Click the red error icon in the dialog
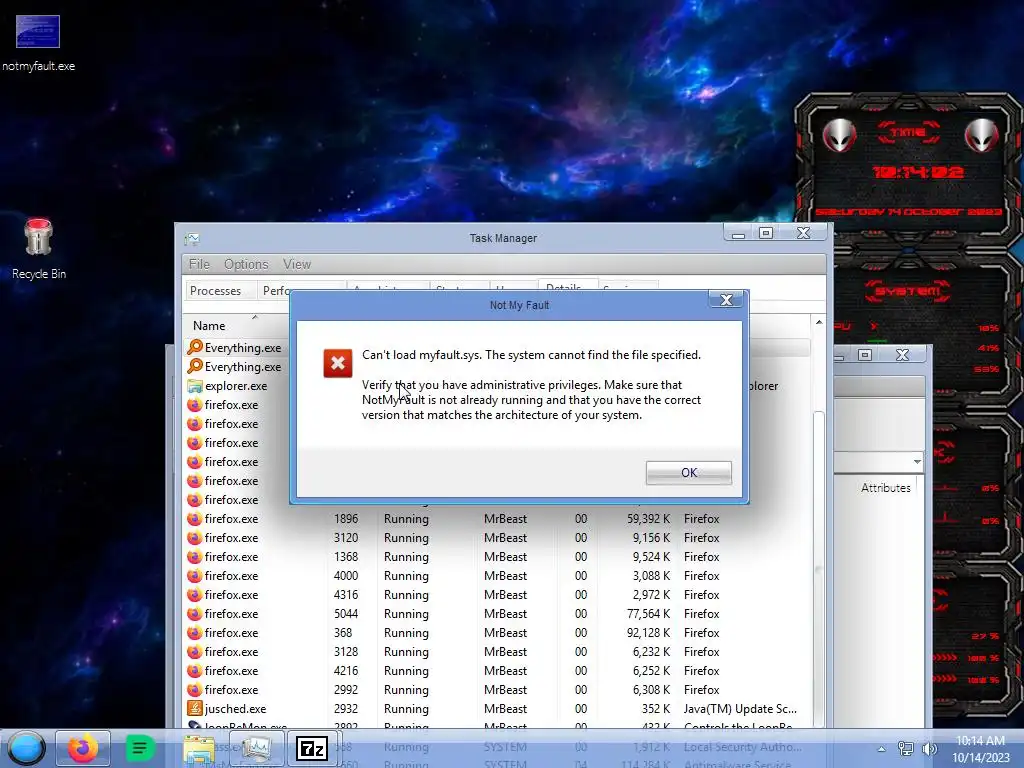1024x768 pixels. [338, 363]
